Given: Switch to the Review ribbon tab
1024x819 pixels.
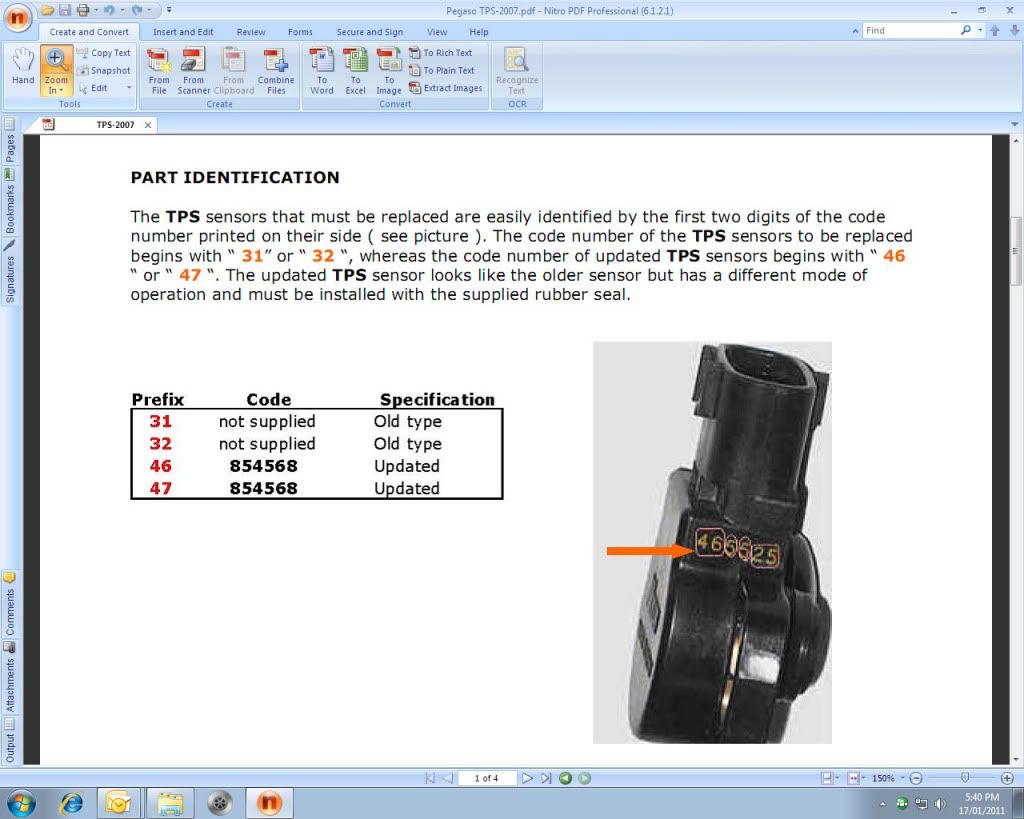Looking at the screenshot, I should (x=250, y=31).
